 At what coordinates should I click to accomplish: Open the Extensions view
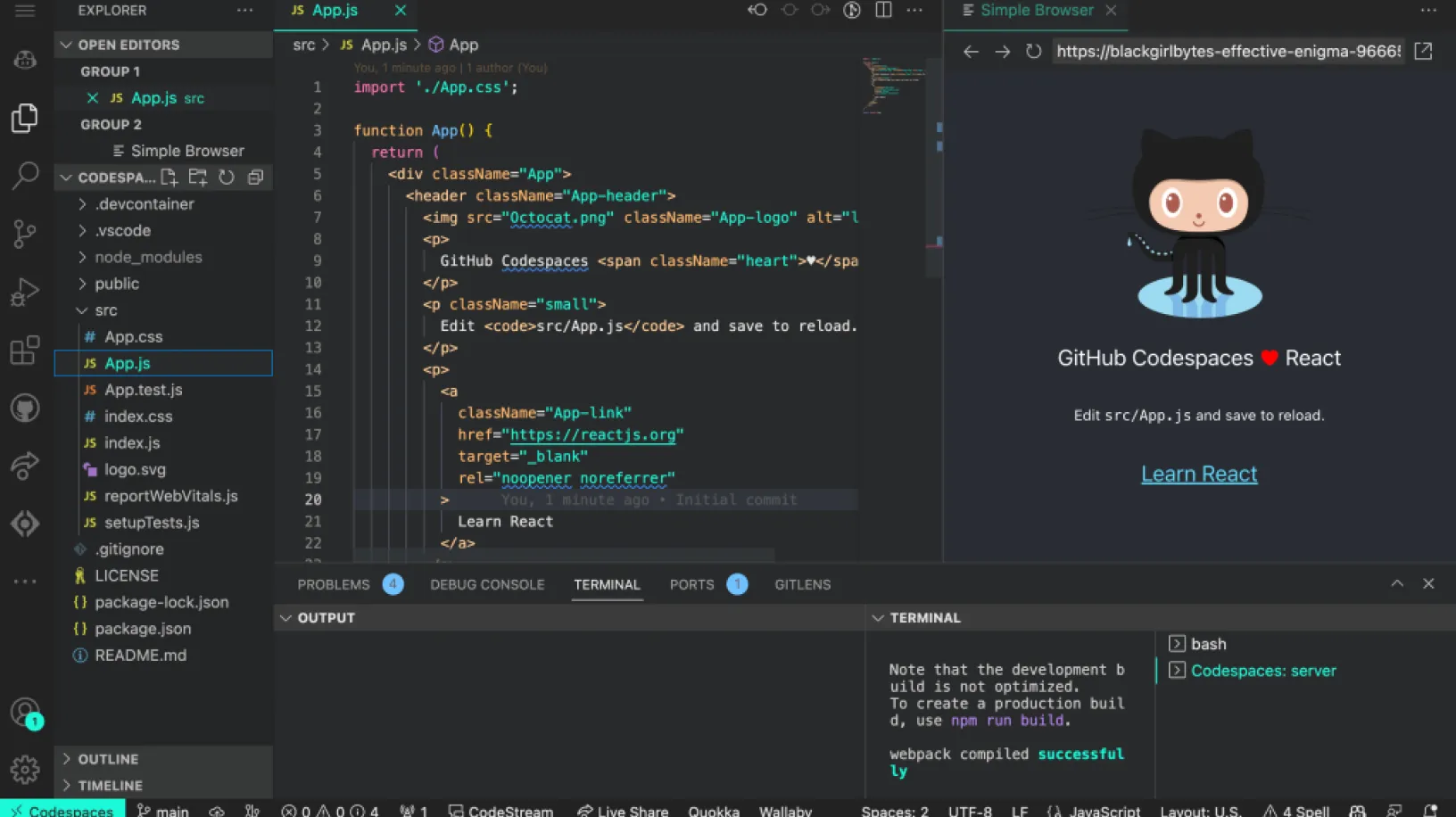coord(25,350)
